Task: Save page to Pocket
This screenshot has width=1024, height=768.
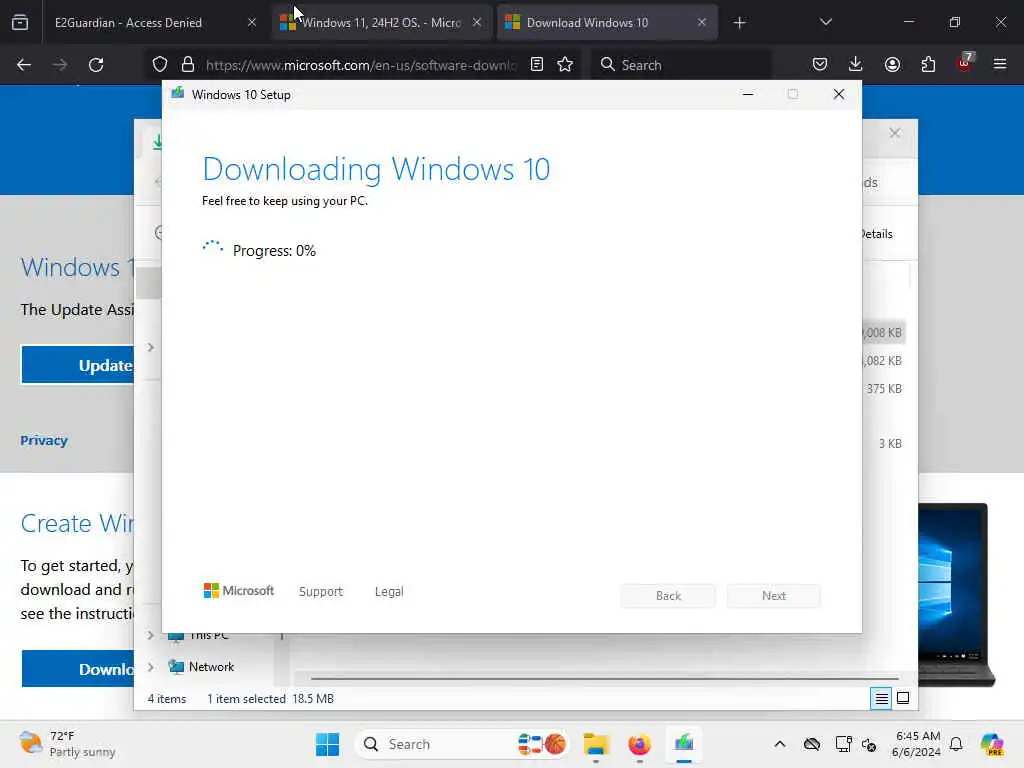Action: tap(820, 65)
